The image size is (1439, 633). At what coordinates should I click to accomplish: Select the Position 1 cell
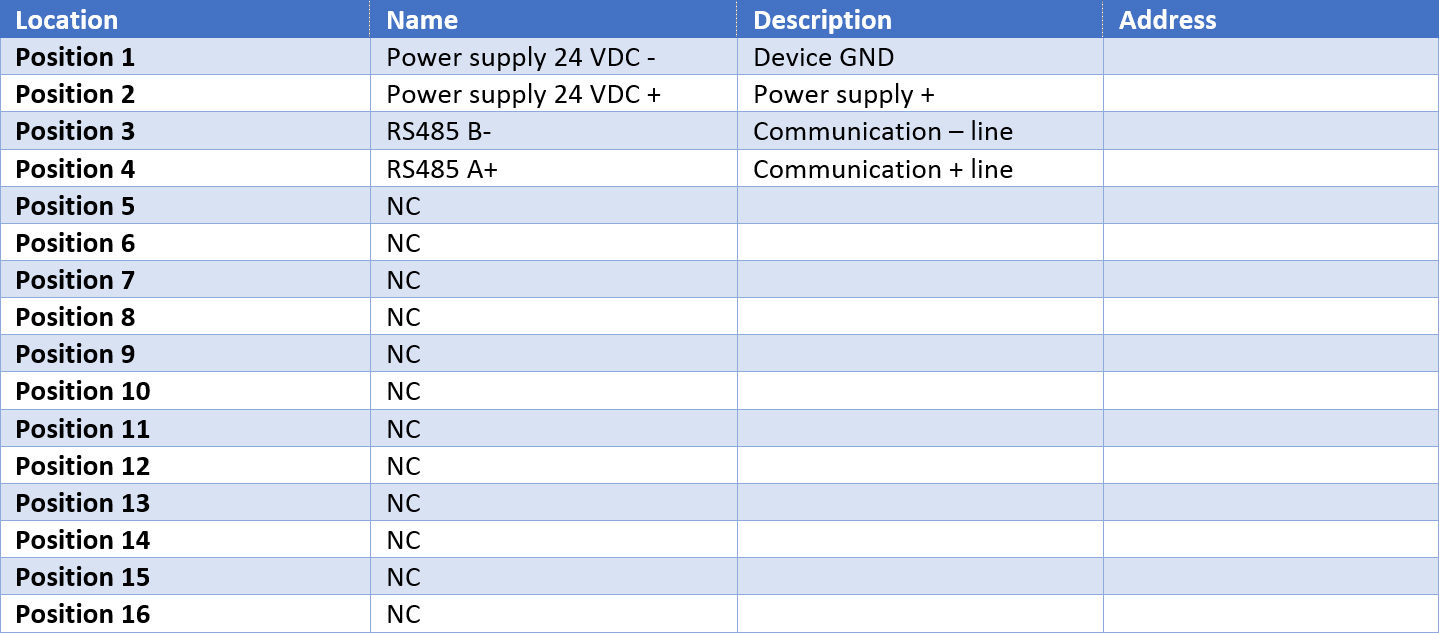click(185, 57)
